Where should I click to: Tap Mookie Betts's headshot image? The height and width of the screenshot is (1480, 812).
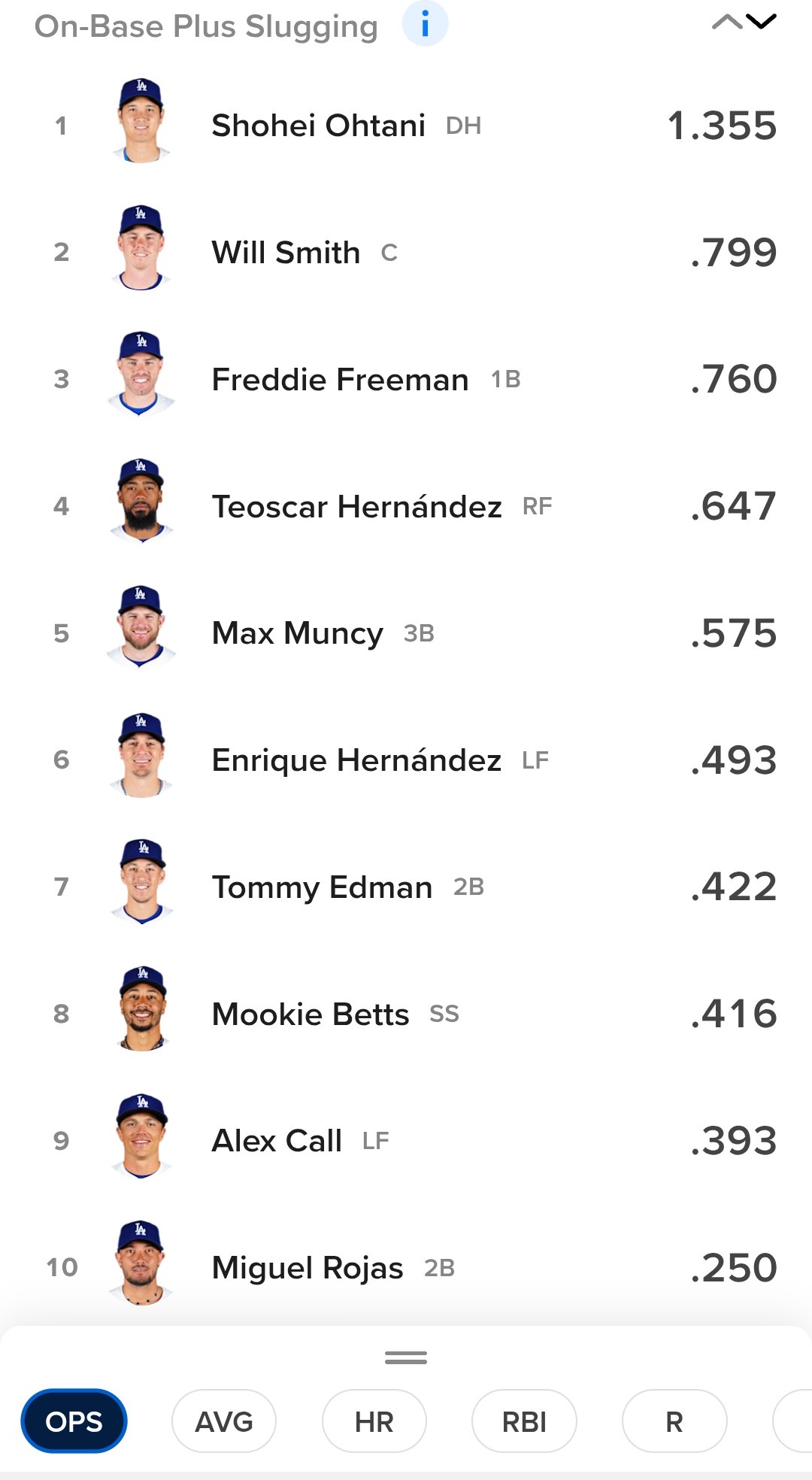pyautogui.click(x=141, y=1009)
